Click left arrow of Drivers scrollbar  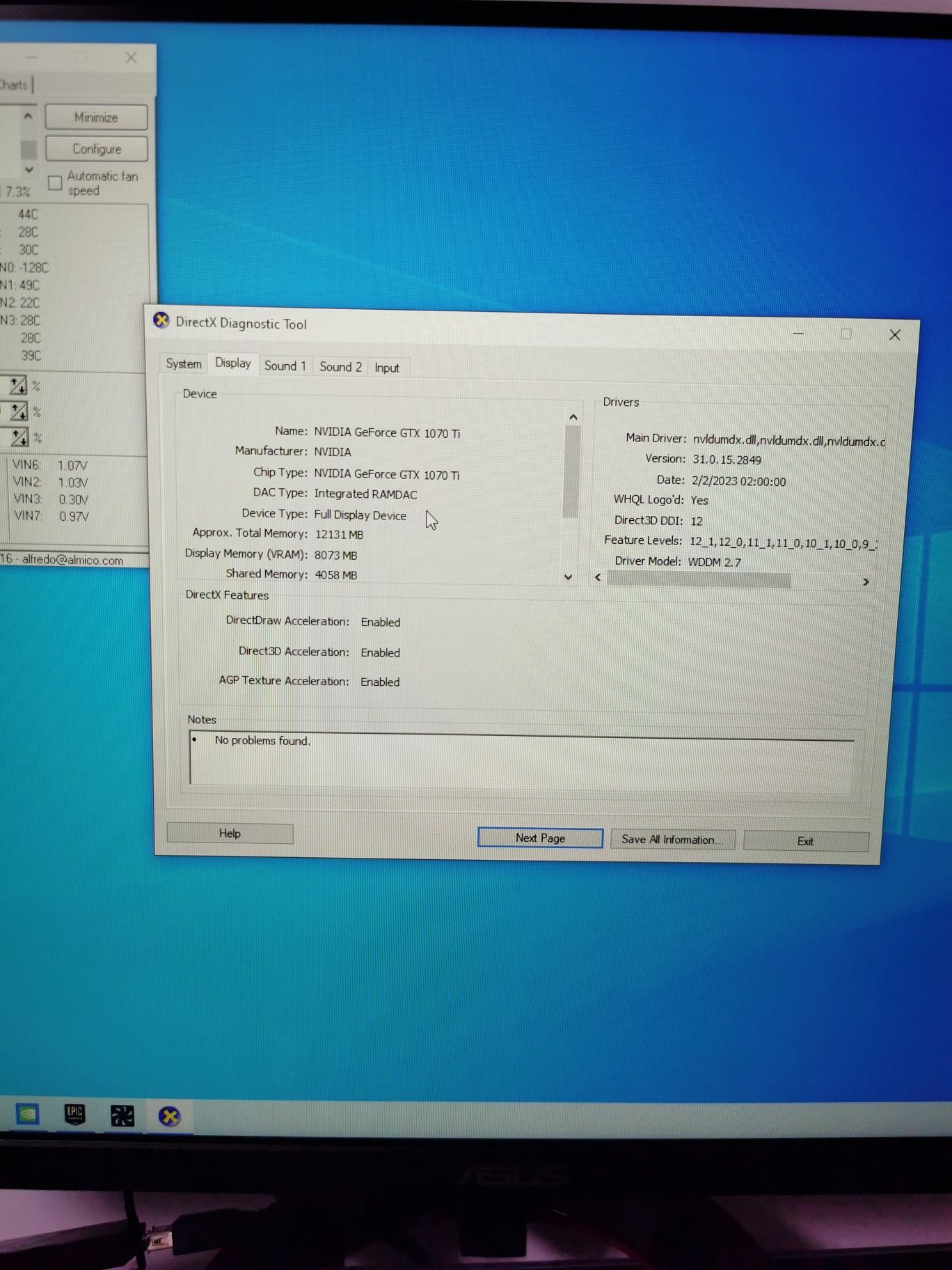tap(598, 577)
